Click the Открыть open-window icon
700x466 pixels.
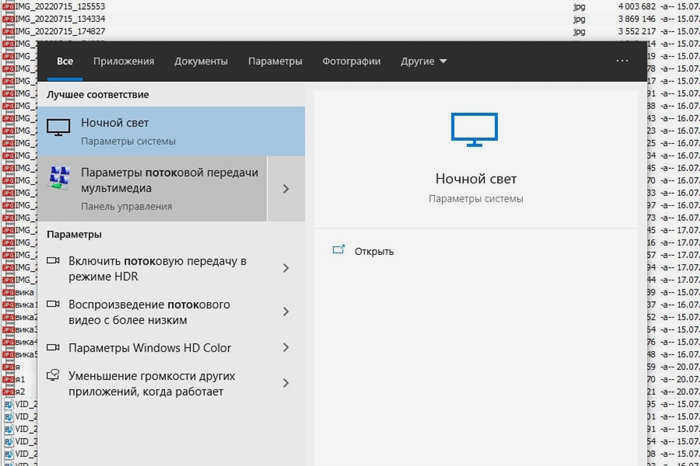(x=339, y=250)
